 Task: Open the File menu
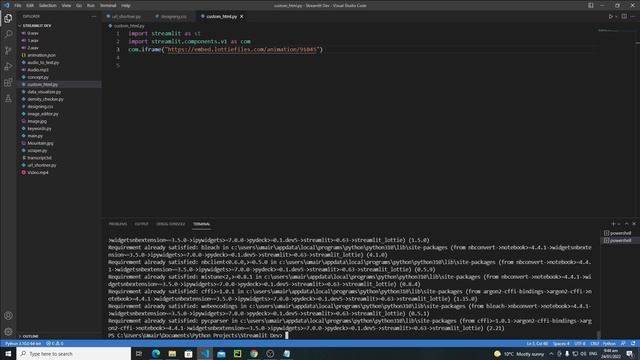[18, 6]
